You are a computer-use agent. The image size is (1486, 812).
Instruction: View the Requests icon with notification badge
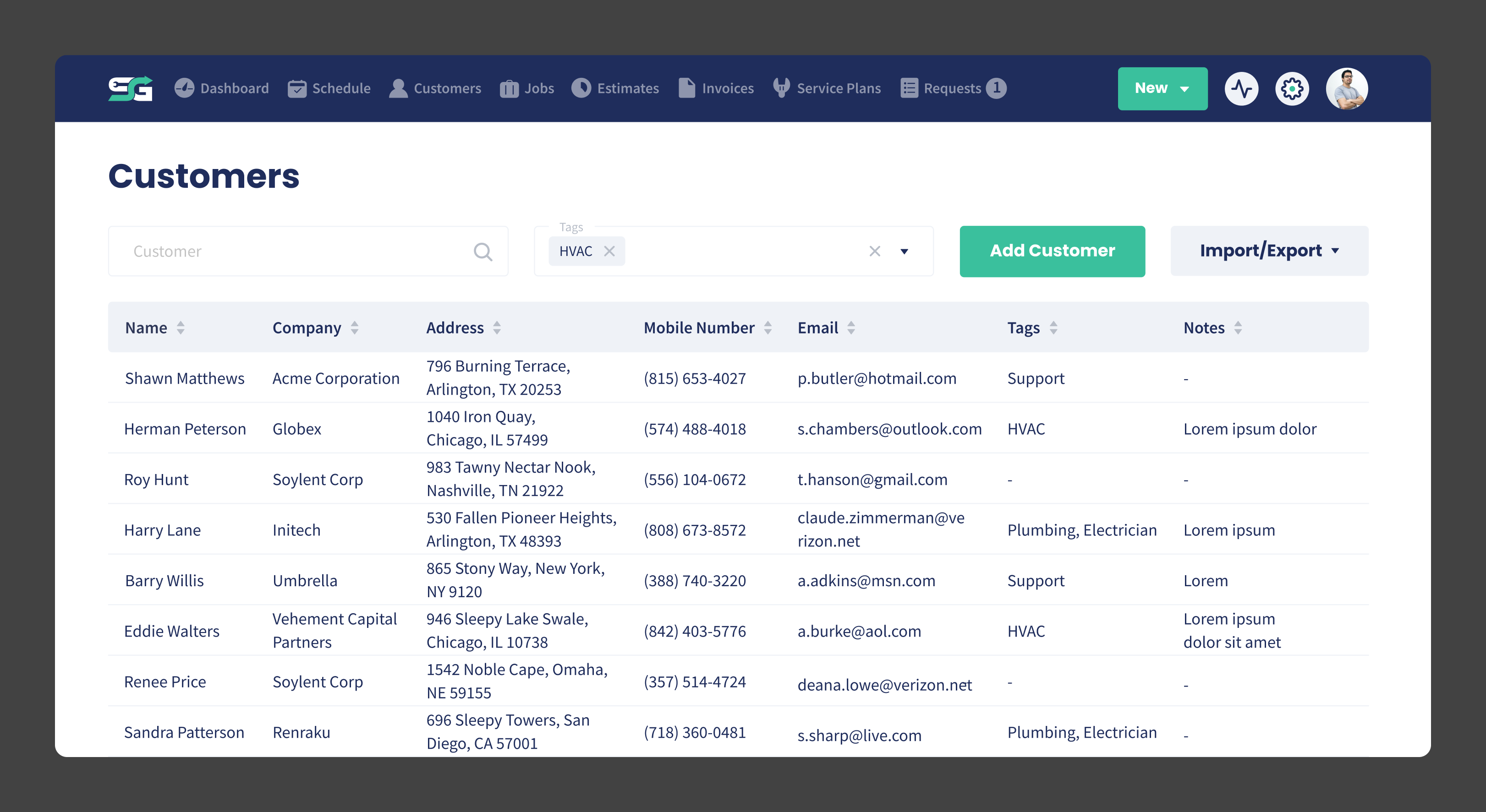click(909, 87)
